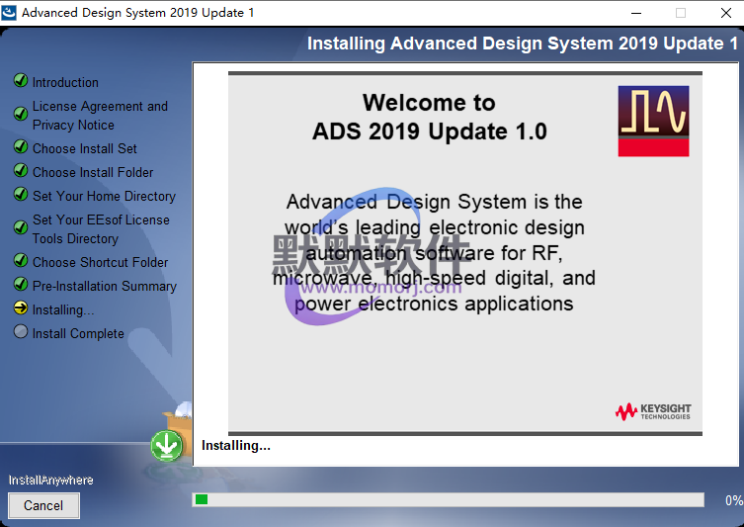The image size is (744, 527).
Task: Click the InstallAnywhere label
Action: 51,480
